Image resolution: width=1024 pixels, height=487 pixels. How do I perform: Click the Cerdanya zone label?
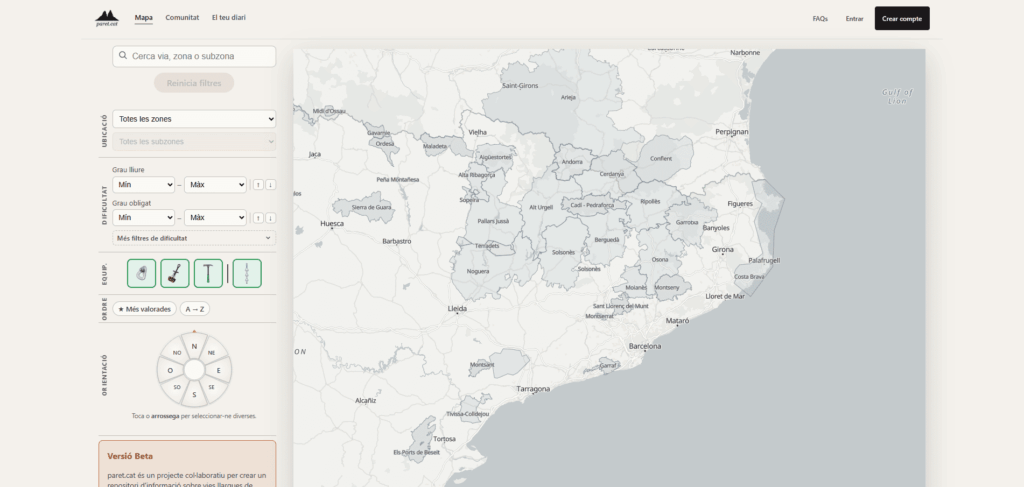[611, 174]
